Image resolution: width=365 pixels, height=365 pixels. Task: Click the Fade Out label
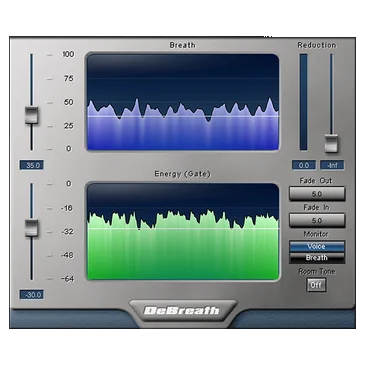click(316, 181)
